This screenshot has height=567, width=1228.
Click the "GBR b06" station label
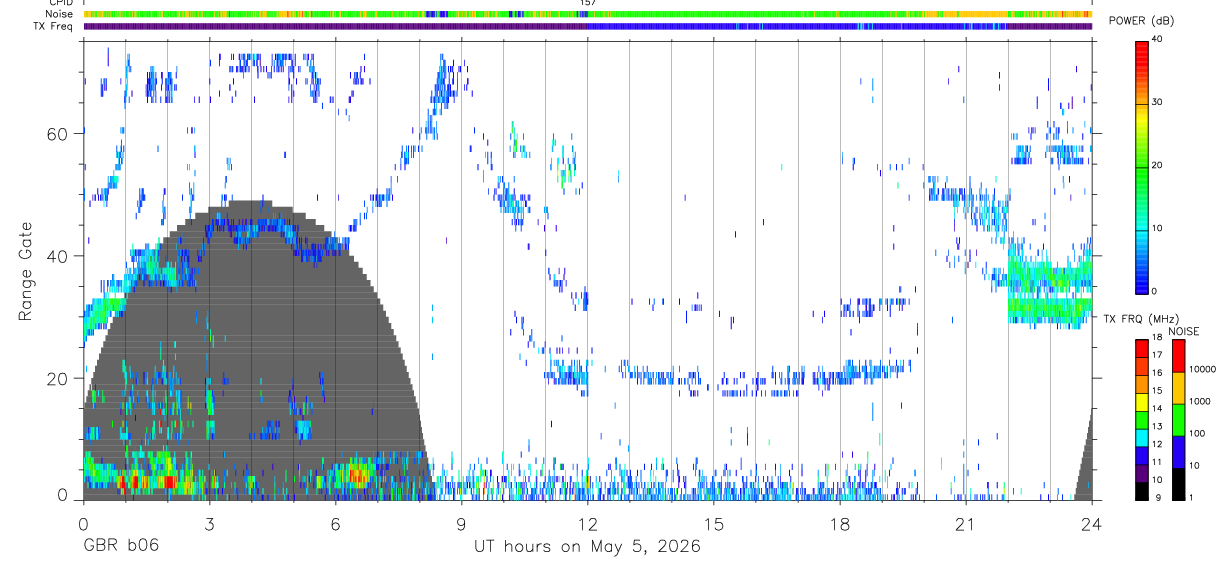(x=121, y=547)
